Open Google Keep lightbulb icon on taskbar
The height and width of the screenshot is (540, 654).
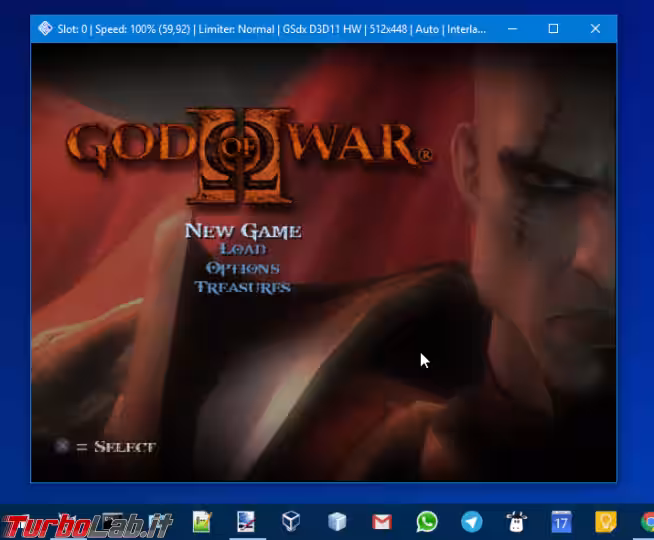606,522
